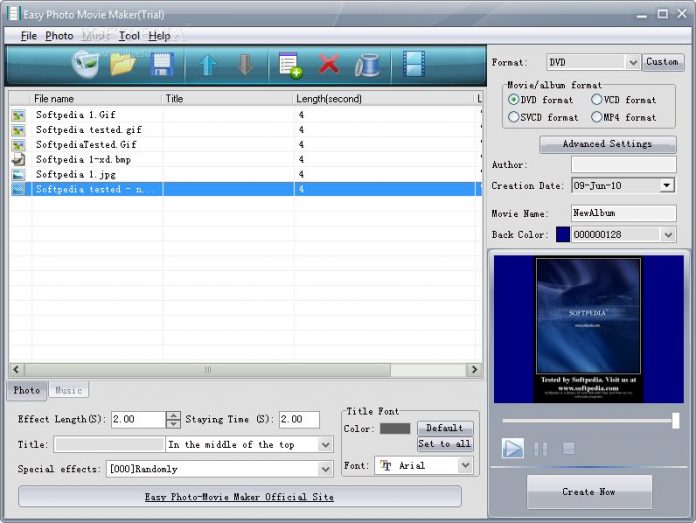Click the Custom button
This screenshot has height=523, width=696.
[x=663, y=62]
